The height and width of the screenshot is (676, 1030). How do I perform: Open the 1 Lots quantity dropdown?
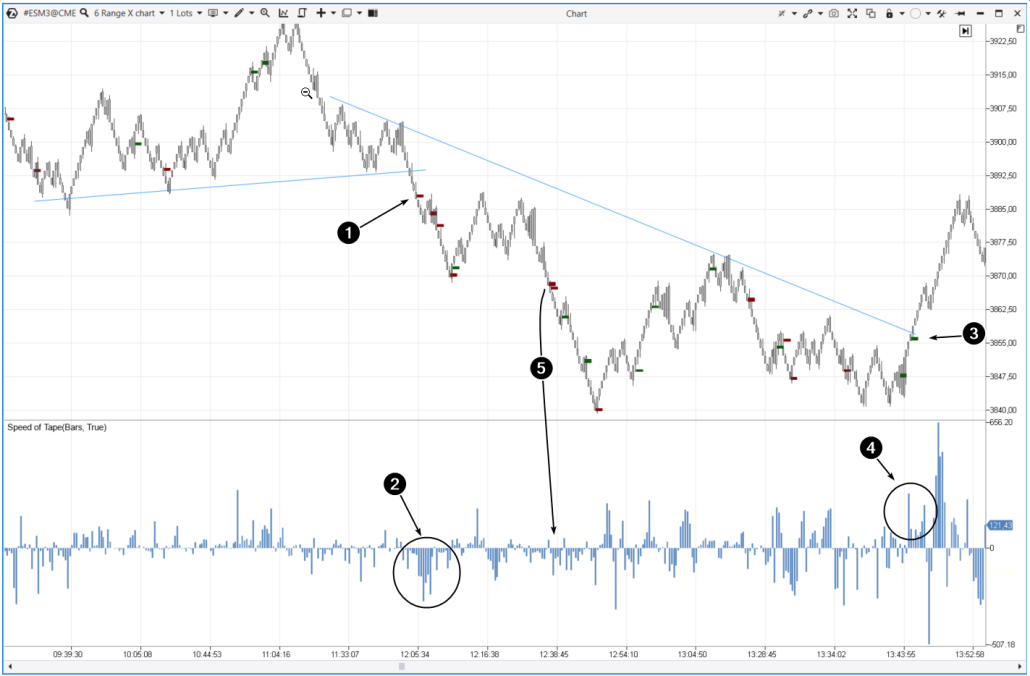[x=183, y=13]
